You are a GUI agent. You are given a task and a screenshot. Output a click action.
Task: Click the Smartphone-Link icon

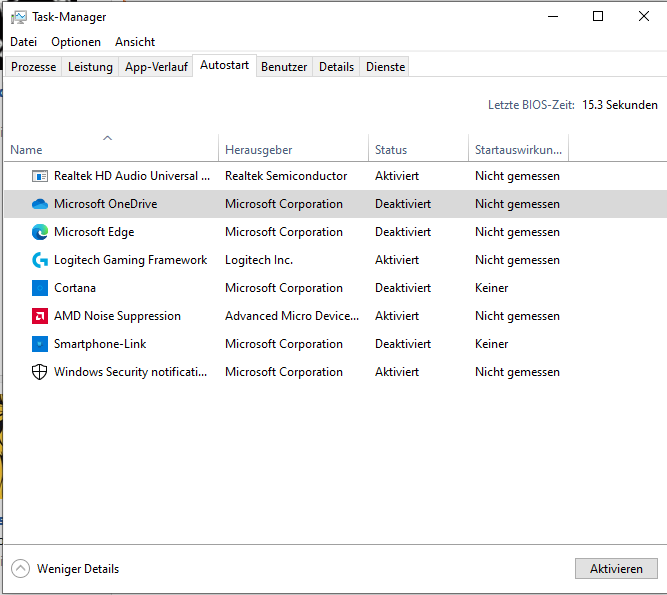(40, 344)
